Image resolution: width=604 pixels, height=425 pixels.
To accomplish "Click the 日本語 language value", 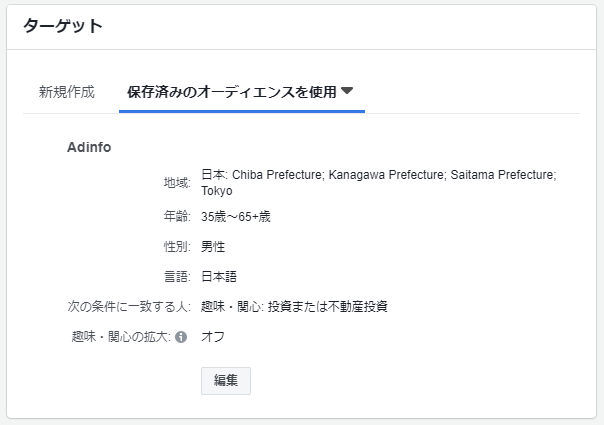I will point(219,277).
